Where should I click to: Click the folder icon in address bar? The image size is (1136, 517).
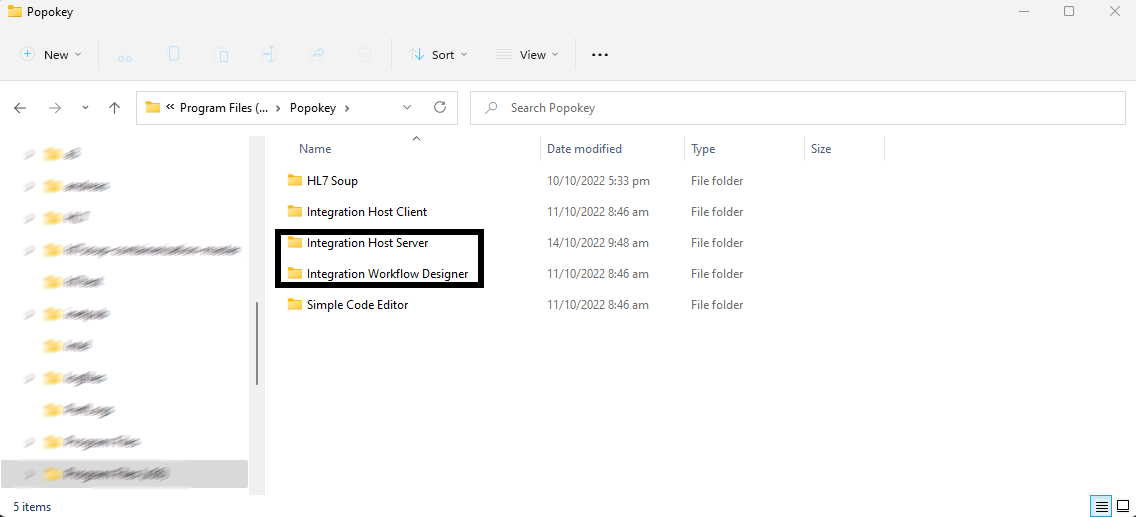point(152,107)
